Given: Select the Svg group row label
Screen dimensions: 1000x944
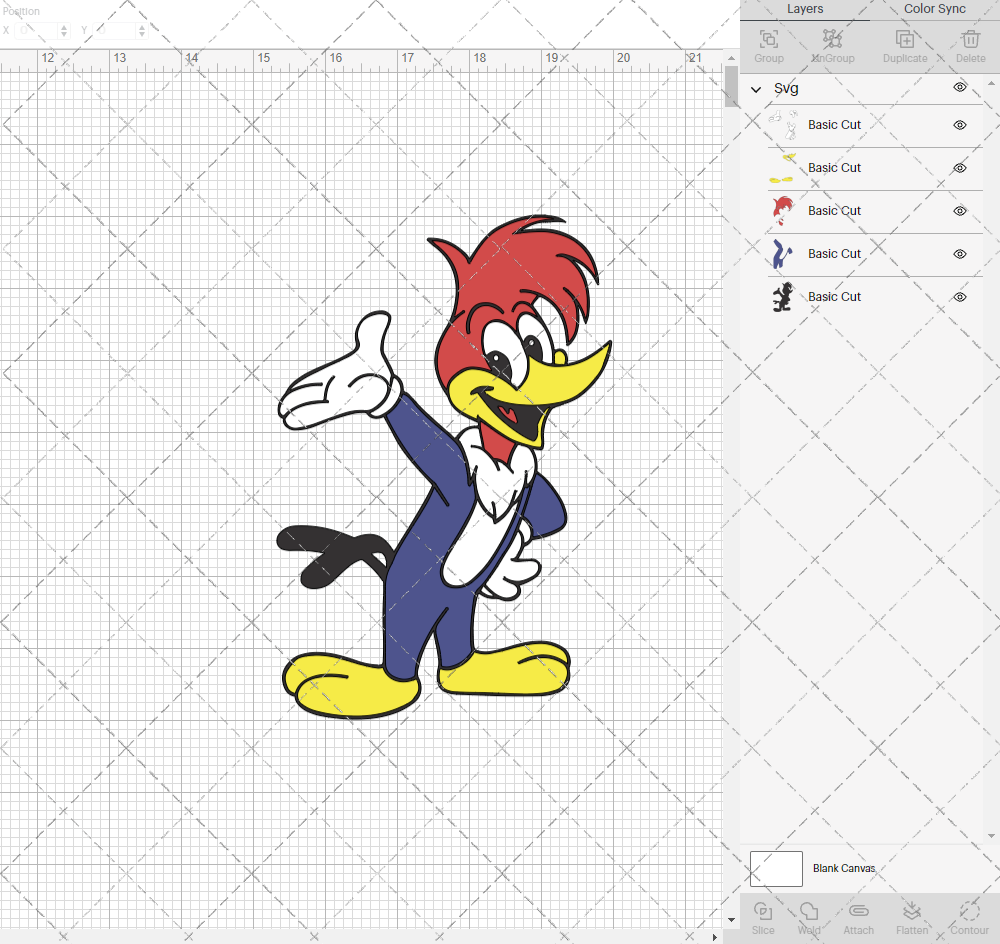Looking at the screenshot, I should (x=786, y=89).
